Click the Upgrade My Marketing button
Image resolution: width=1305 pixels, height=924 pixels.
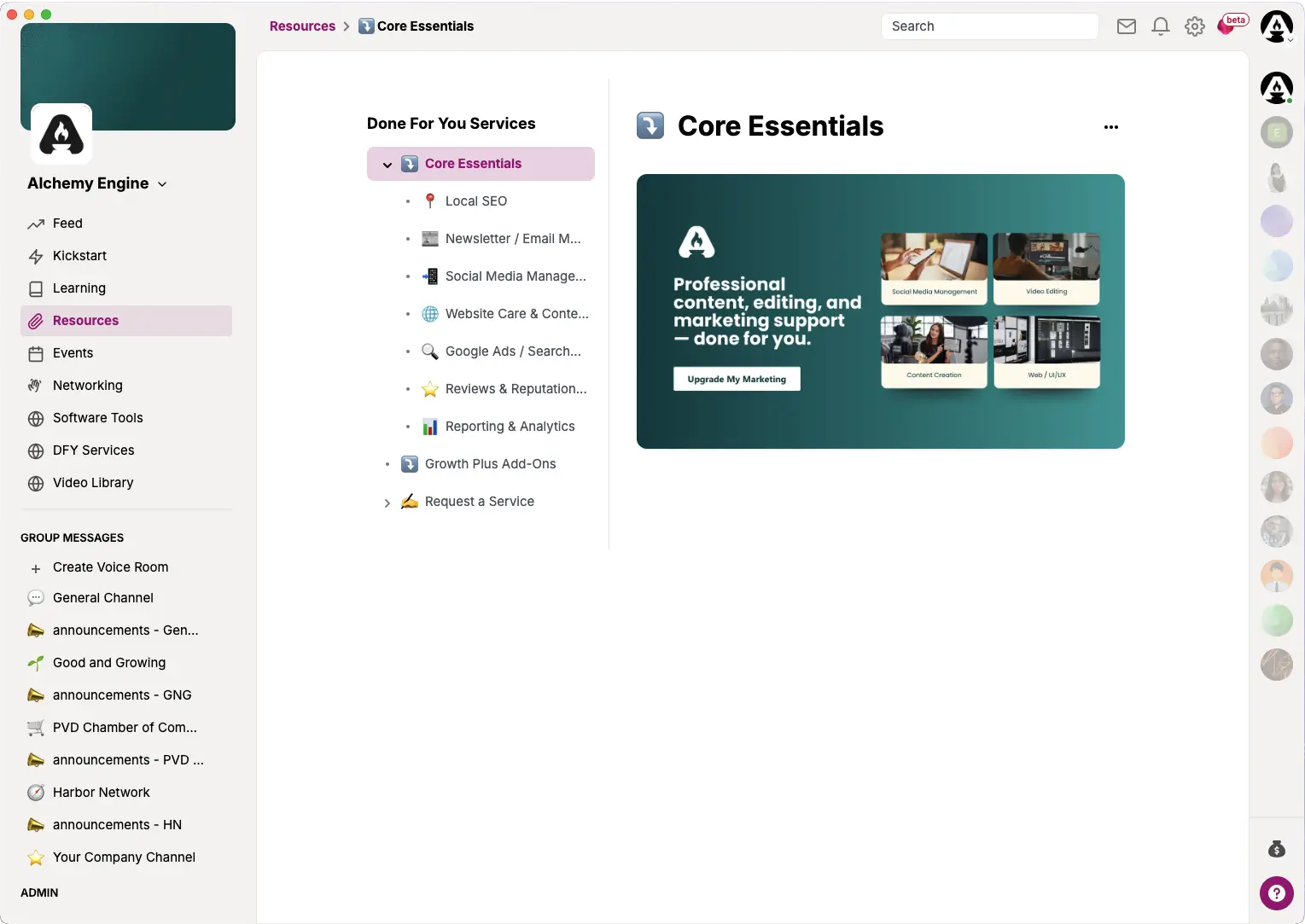click(x=737, y=379)
